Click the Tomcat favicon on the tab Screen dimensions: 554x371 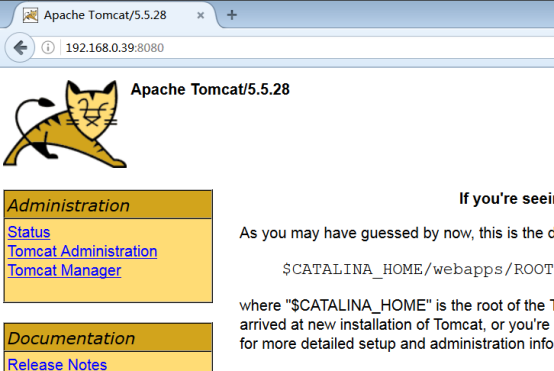(30, 15)
